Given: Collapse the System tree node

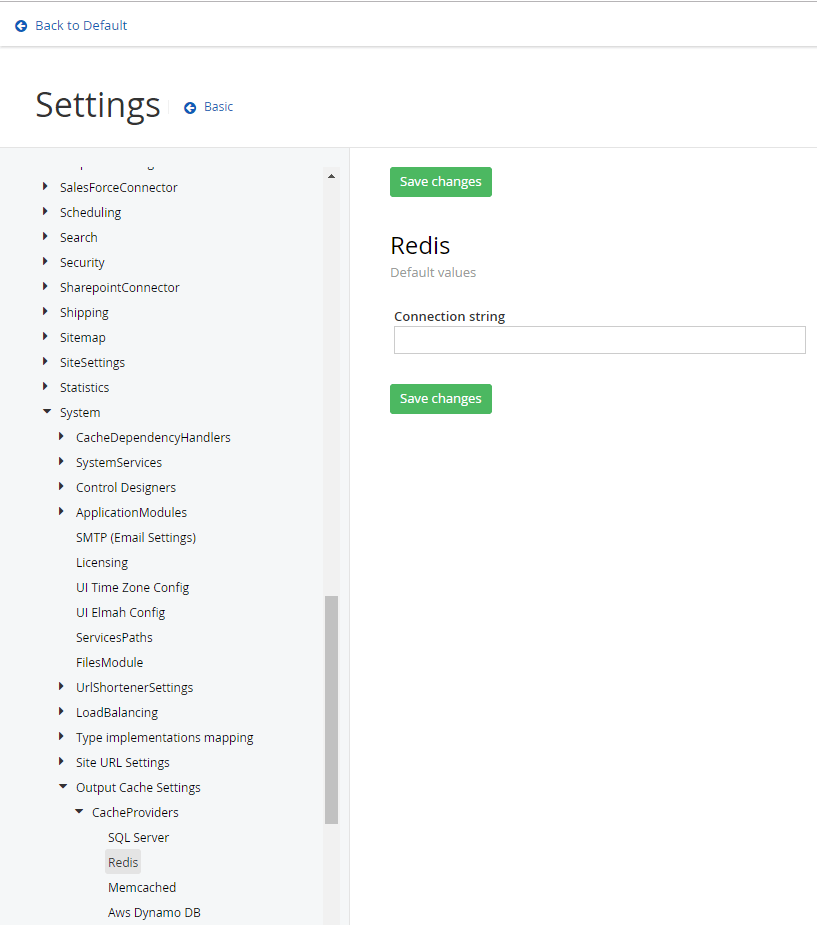Looking at the screenshot, I should pyautogui.click(x=46, y=412).
